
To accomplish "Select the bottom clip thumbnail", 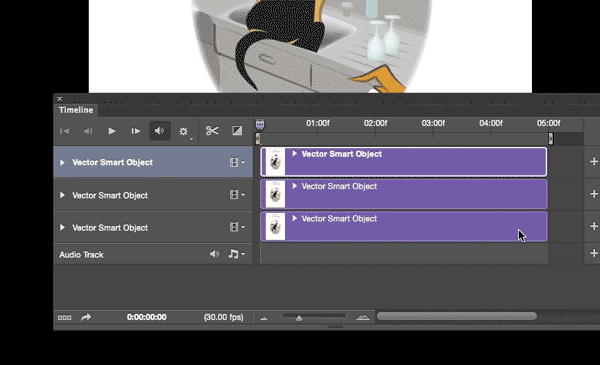I will [275, 227].
